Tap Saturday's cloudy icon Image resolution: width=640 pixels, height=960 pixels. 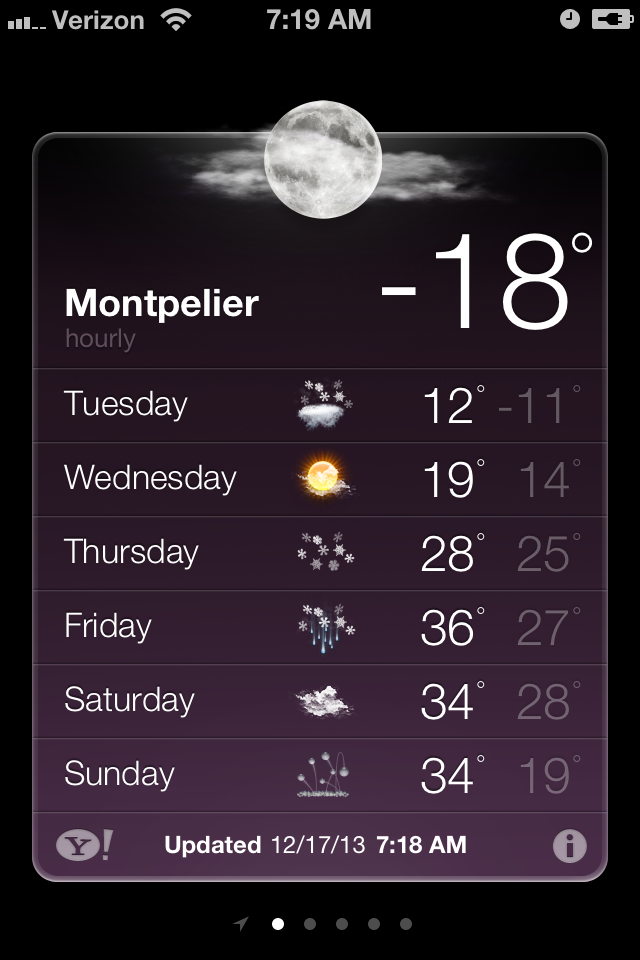click(324, 701)
